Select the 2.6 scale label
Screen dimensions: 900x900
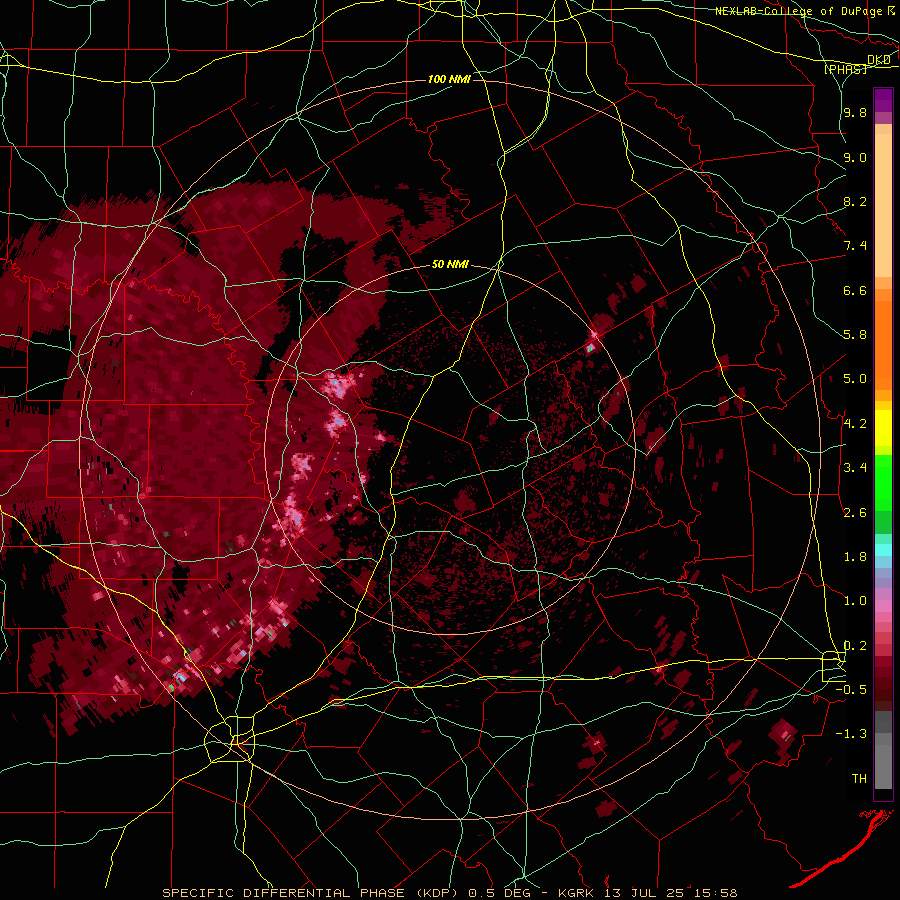point(855,513)
